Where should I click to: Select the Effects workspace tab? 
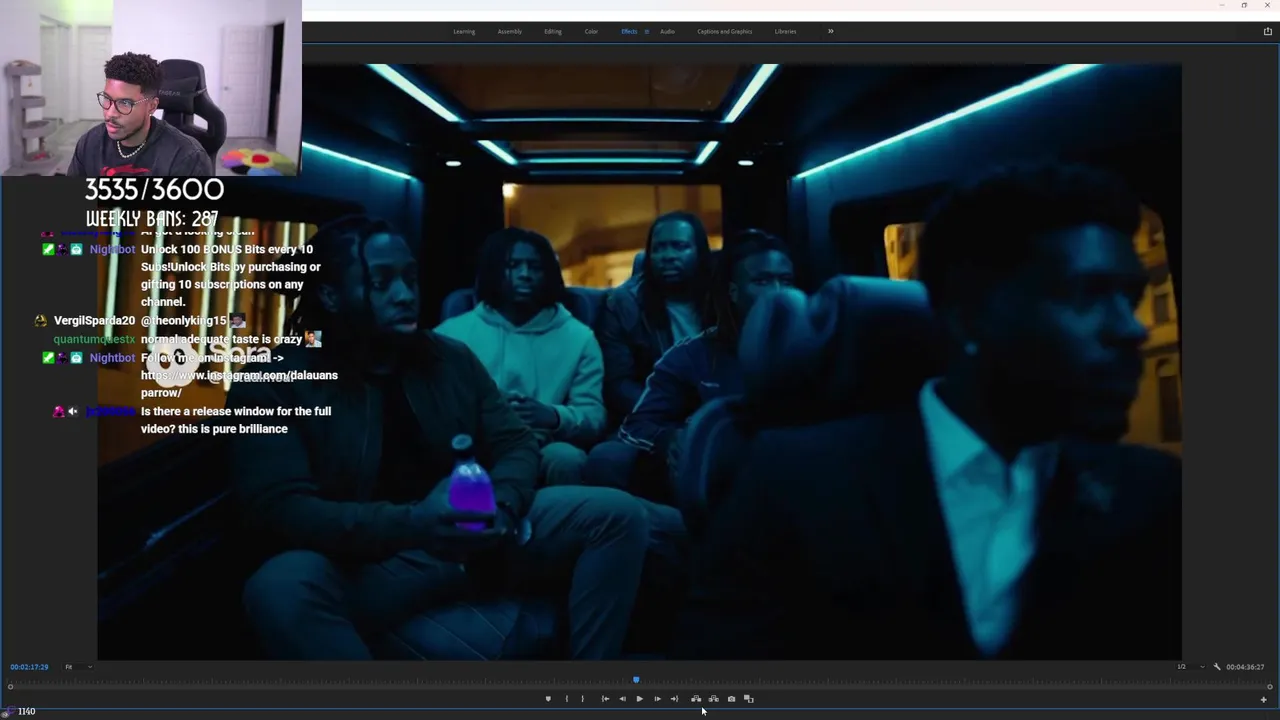(629, 32)
